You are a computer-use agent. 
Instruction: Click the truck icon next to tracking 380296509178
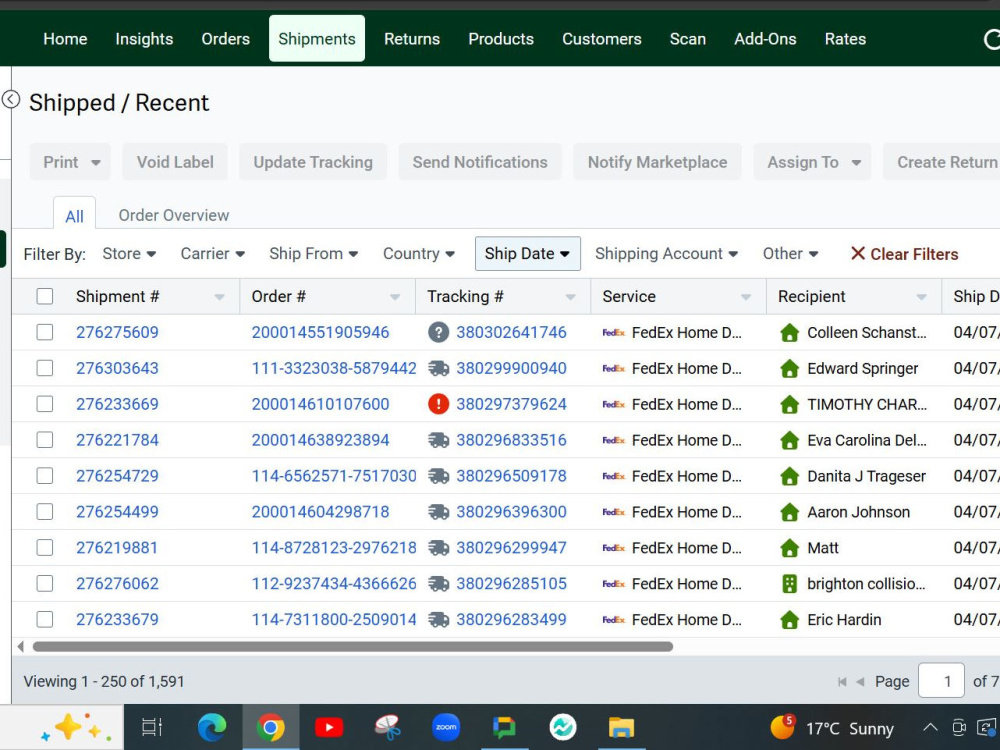[438, 476]
